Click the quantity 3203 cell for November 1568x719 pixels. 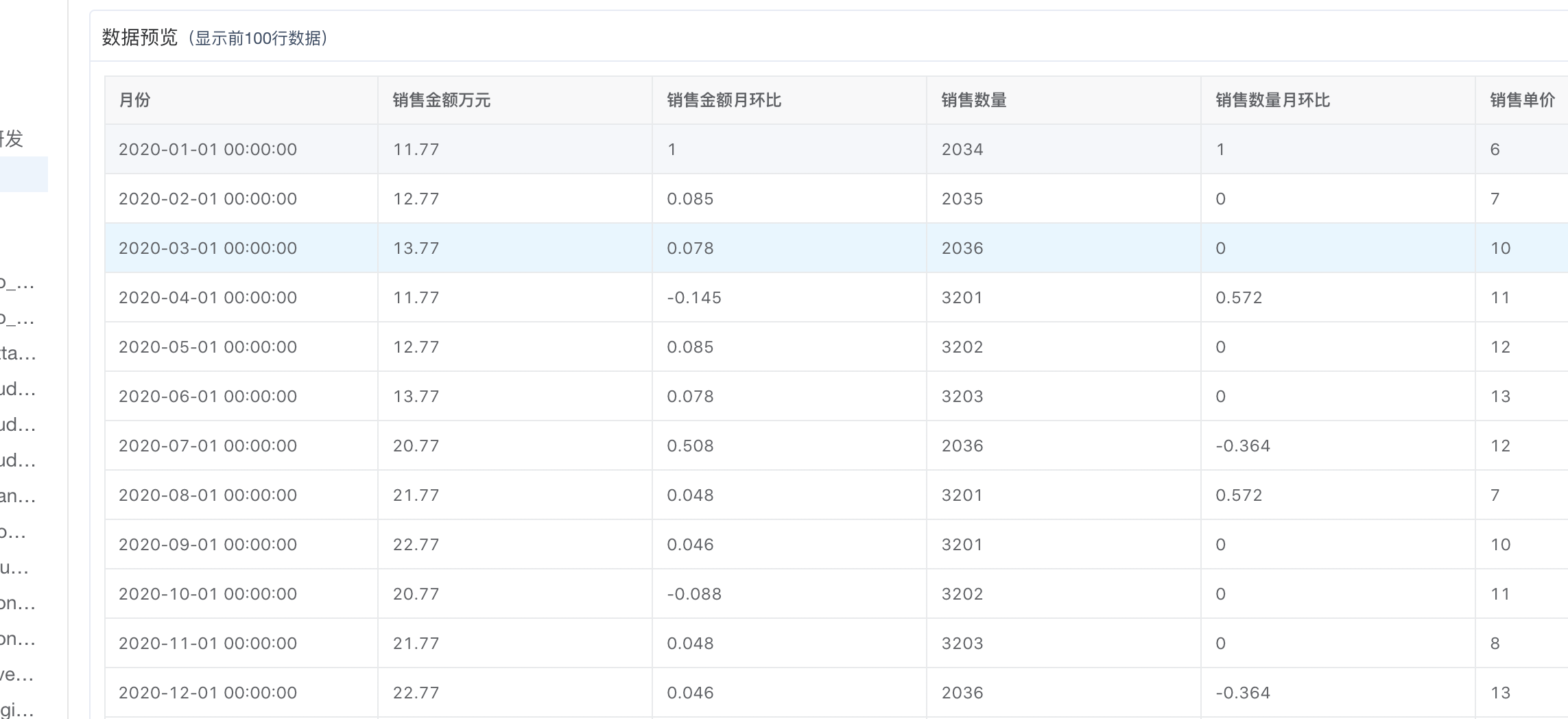coord(962,643)
